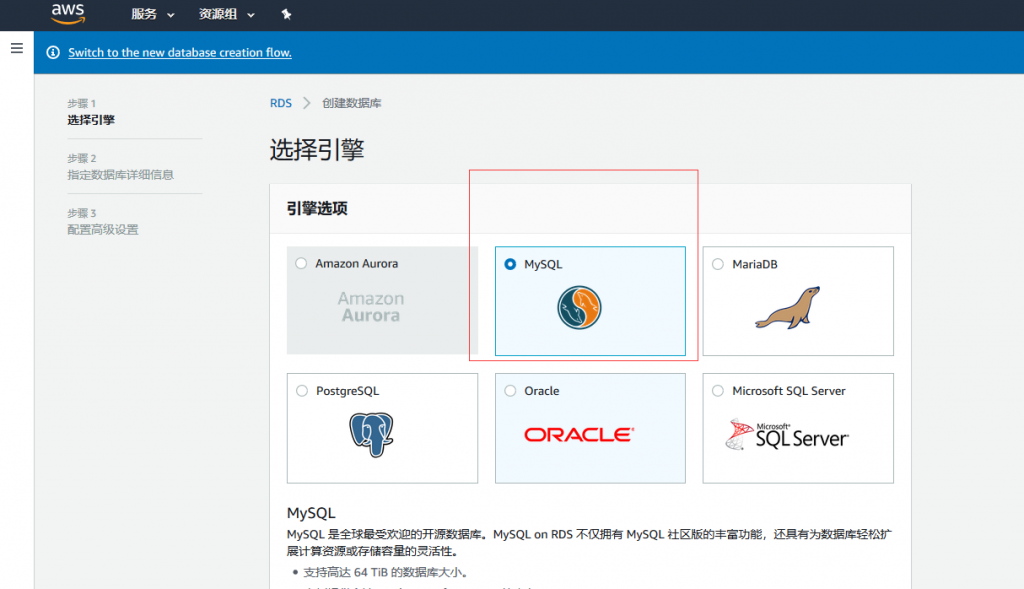Select step 1 选择引擎 in sidebar

[x=91, y=120]
